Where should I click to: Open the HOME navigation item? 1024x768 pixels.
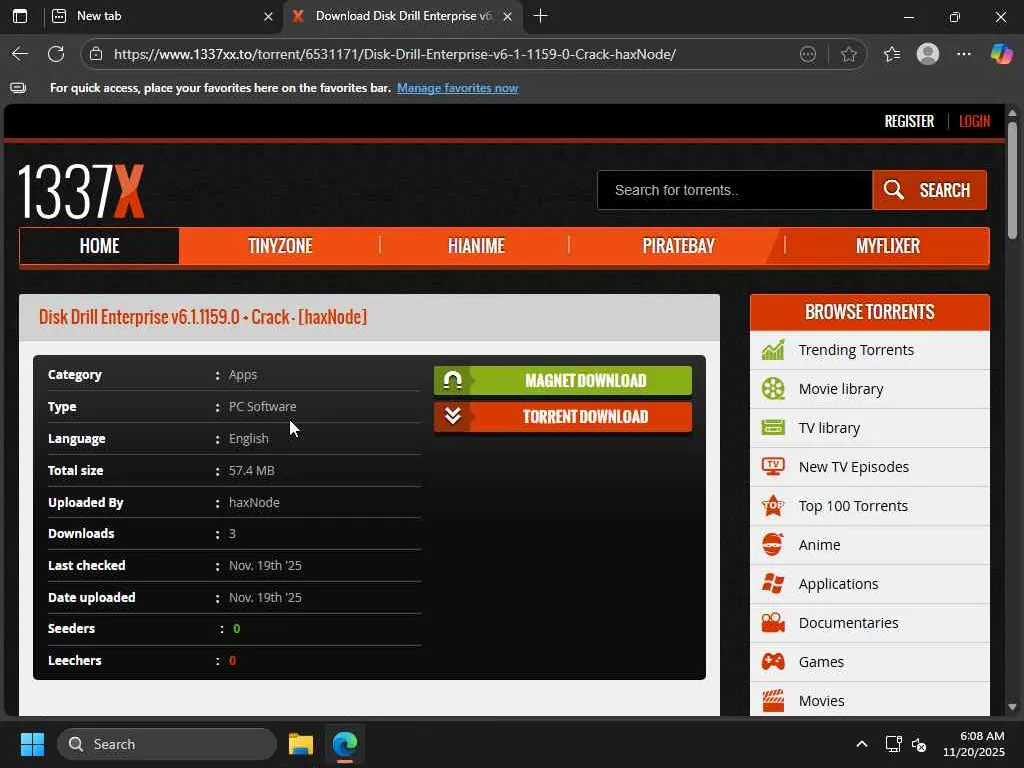(99, 246)
